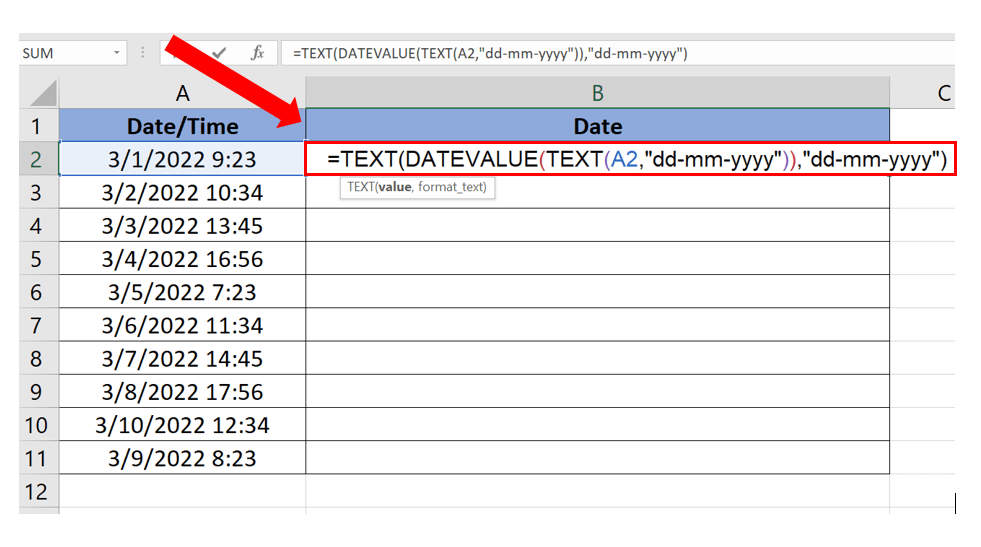Click cell with 3/8/2022 17:56

[182, 392]
